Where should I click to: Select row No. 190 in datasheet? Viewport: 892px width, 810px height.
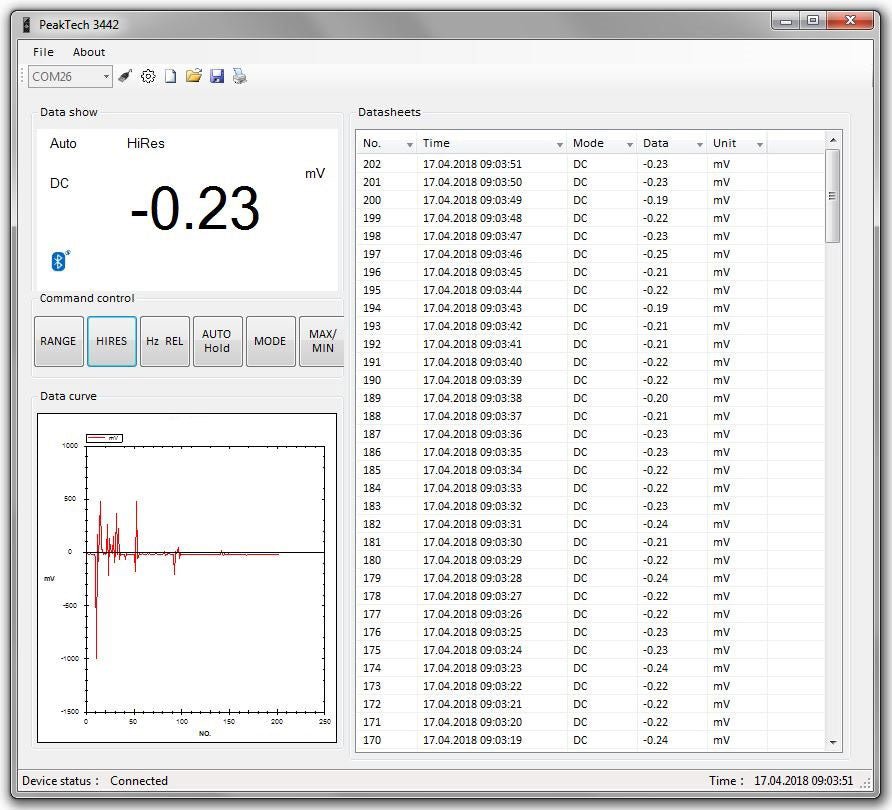(590, 380)
